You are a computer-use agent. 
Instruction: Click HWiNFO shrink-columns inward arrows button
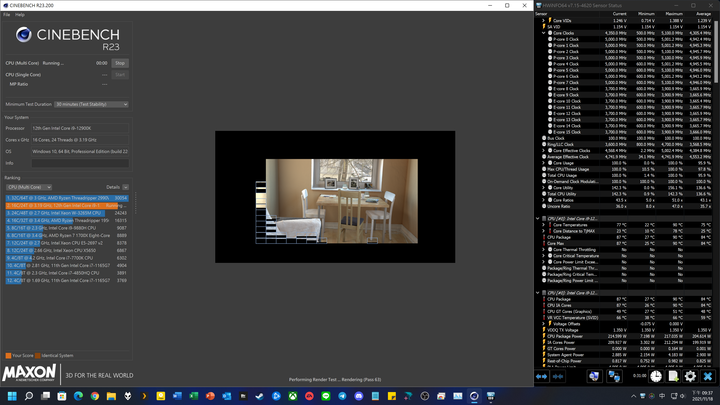(558, 377)
